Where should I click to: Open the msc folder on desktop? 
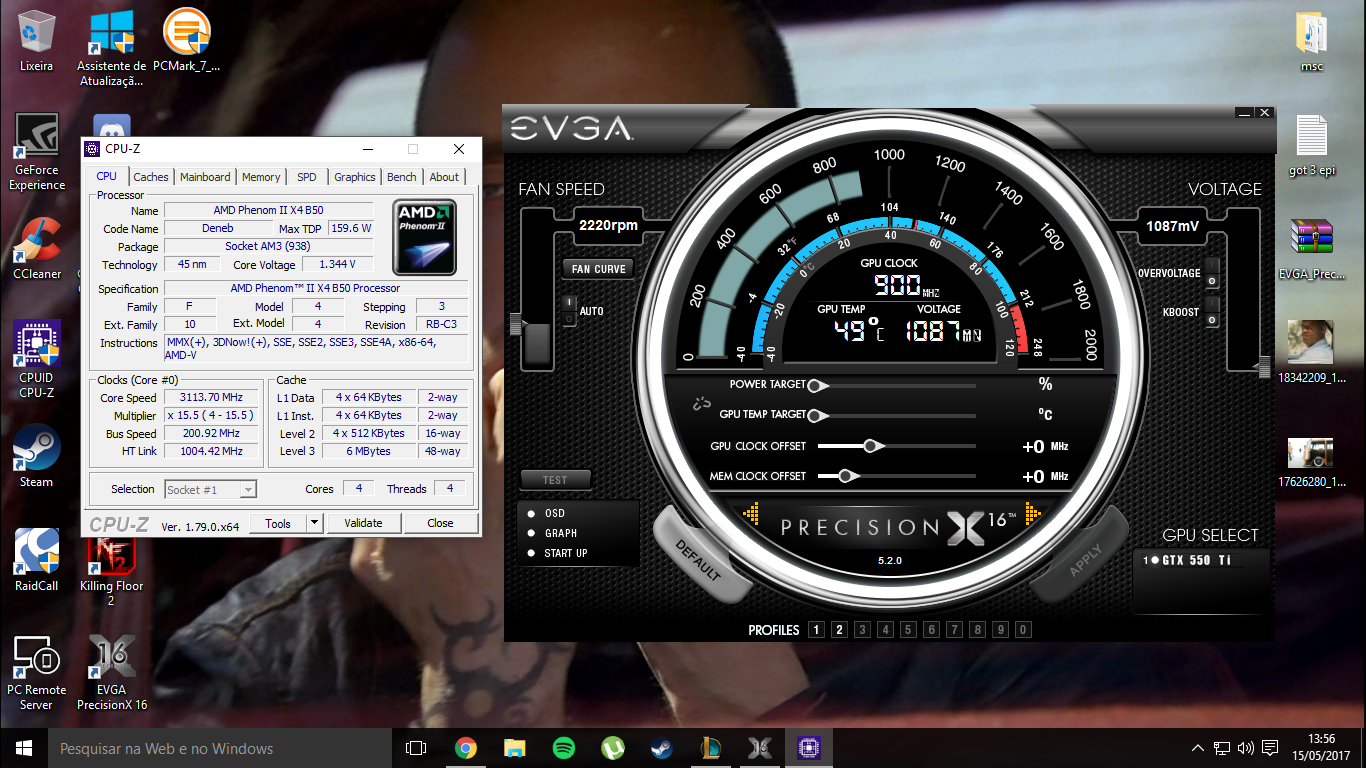tap(1311, 42)
